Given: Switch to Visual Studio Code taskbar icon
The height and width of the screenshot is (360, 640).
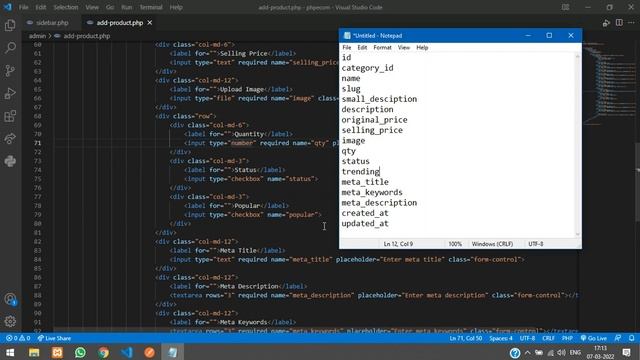Looking at the screenshot, I should coord(127,352).
